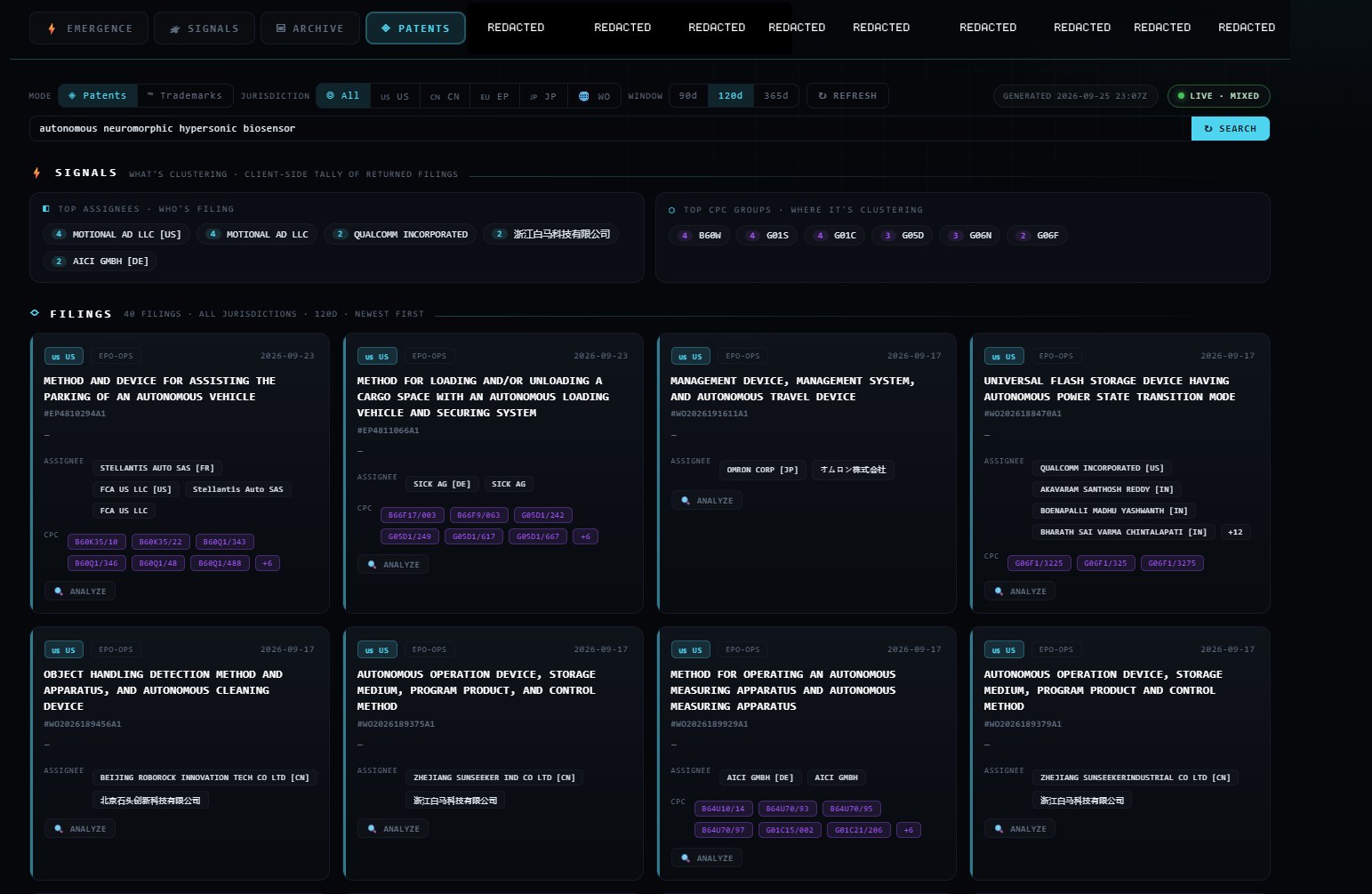Viewport: 1372px width, 894px height.
Task: Expand +12 more assignees on Qualcomm filing
Action: (1235, 532)
